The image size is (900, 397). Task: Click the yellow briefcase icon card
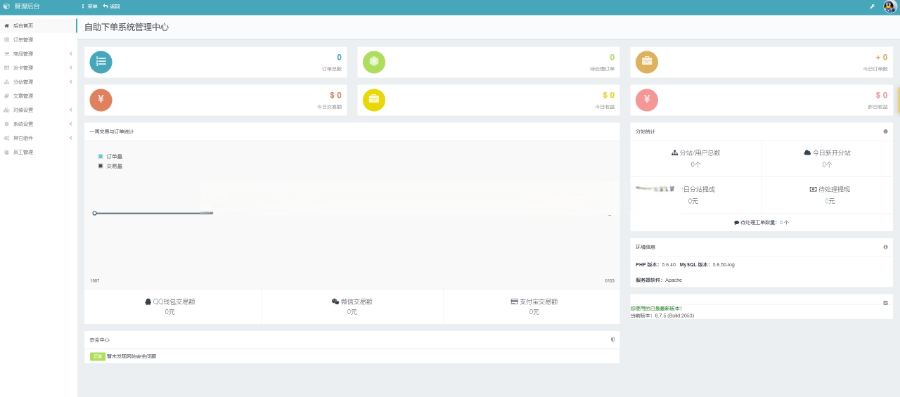coord(374,100)
